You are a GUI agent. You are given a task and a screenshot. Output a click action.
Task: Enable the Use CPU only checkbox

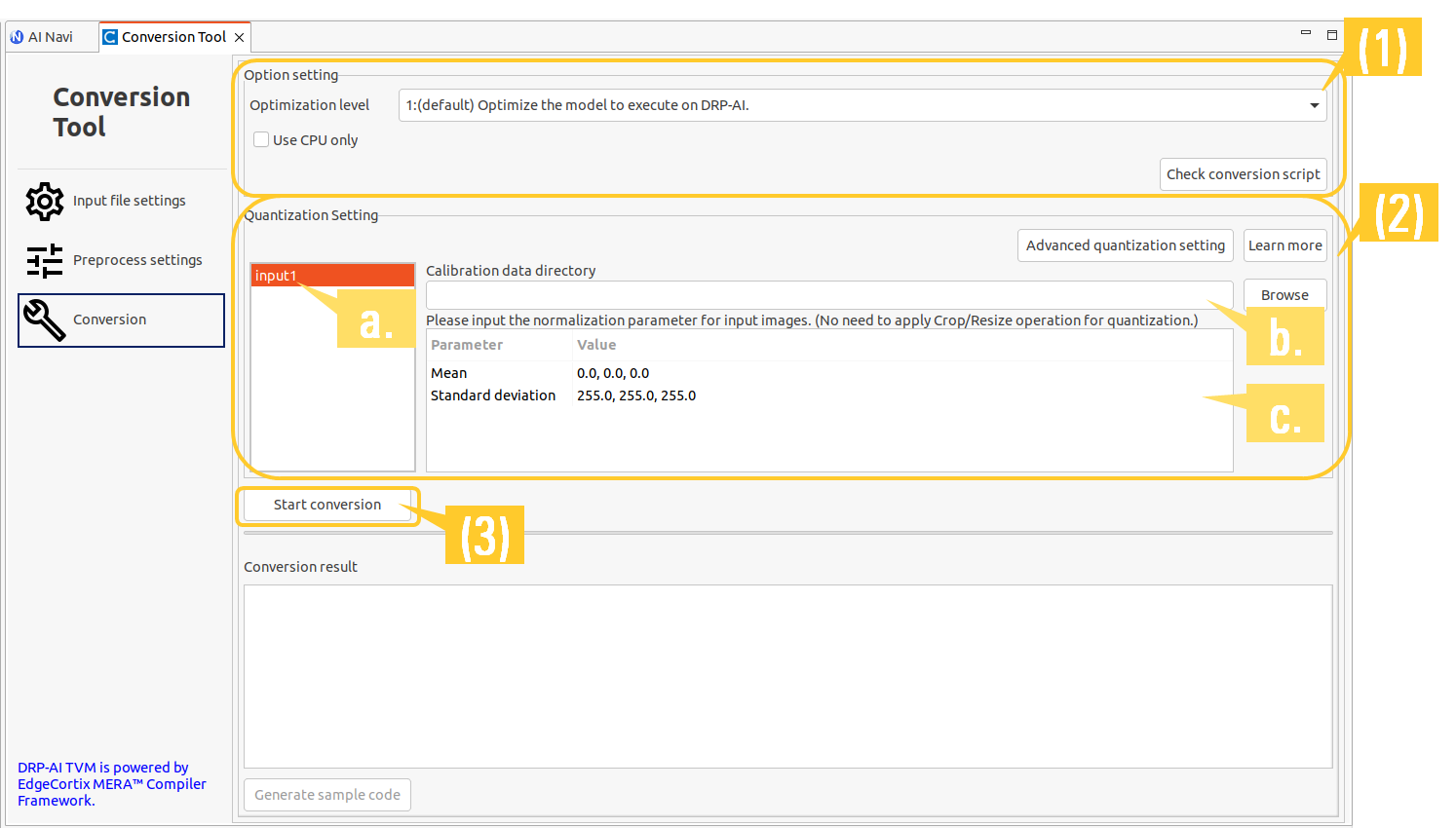coord(261,140)
